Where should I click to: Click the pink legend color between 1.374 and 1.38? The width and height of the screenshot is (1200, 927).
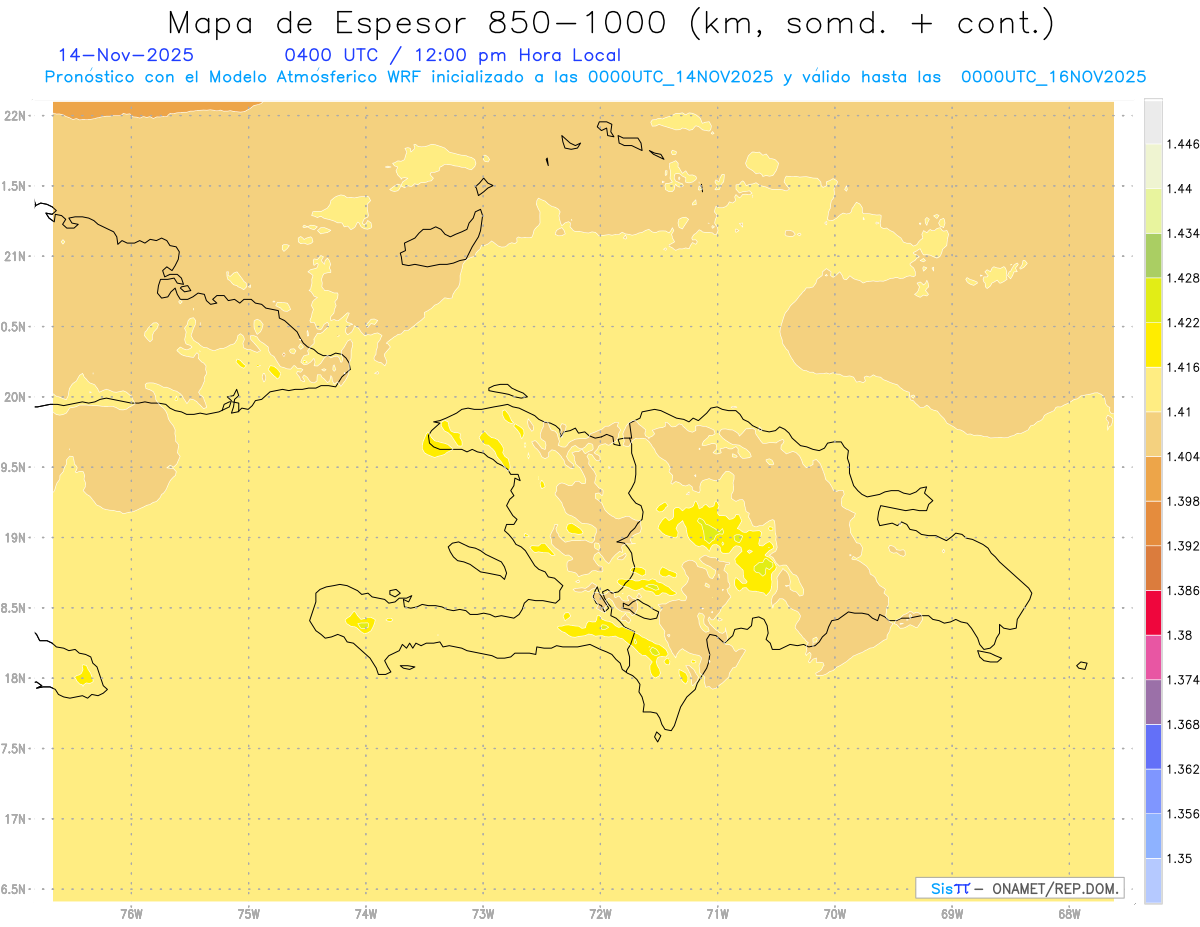click(x=1153, y=657)
